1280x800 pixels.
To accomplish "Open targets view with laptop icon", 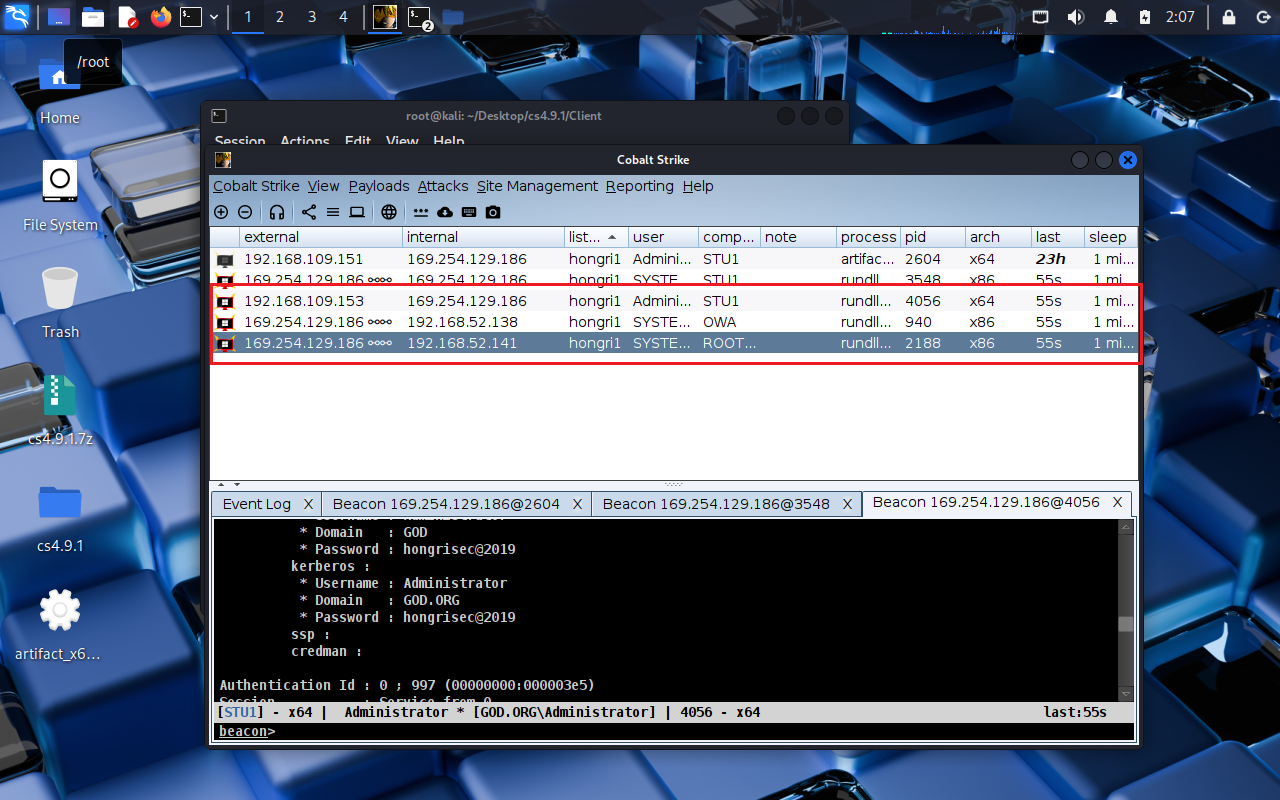I will click(x=357, y=212).
